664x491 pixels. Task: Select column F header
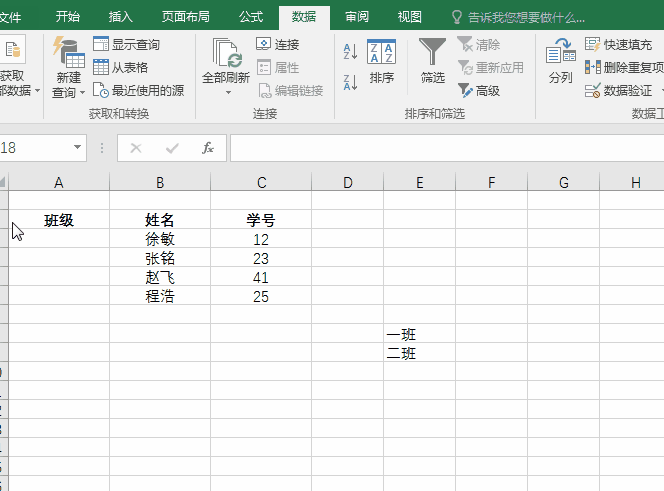492,183
